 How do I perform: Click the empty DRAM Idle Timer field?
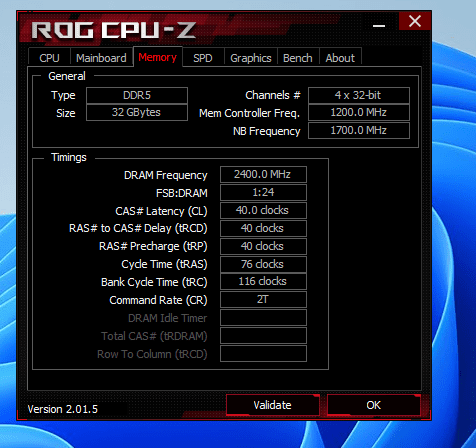263,318
